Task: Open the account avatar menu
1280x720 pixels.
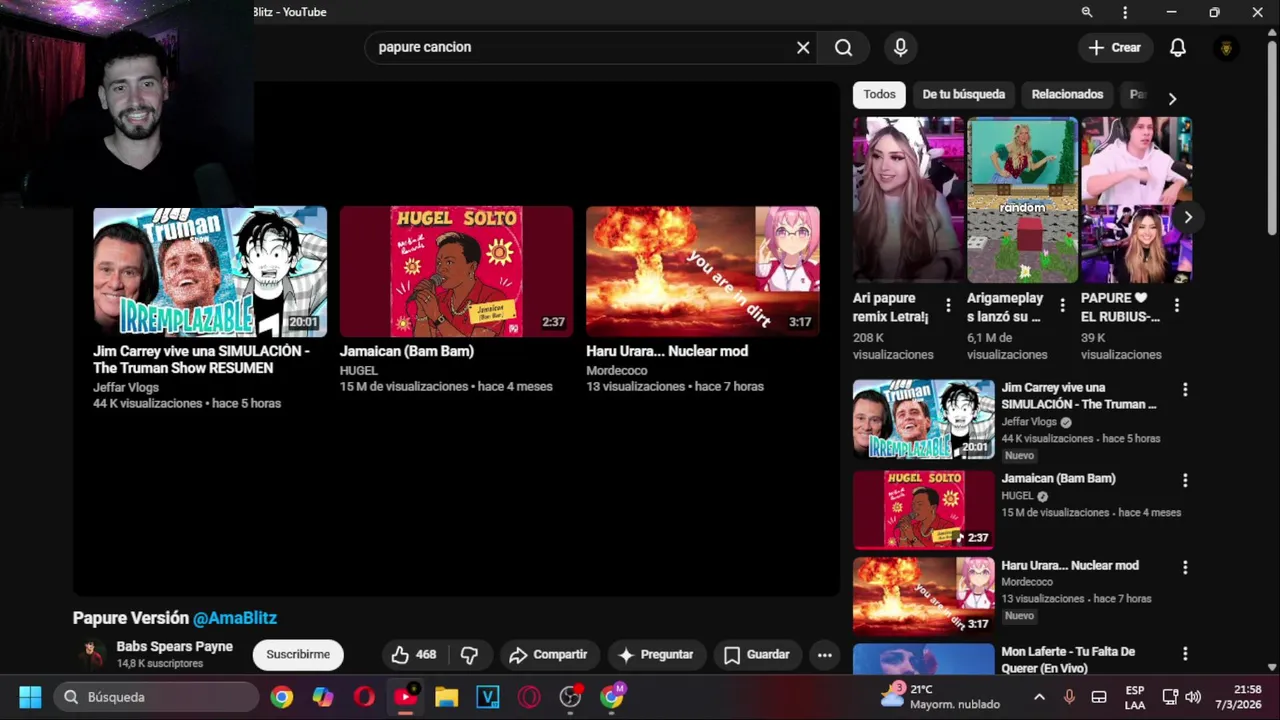Action: coord(1226,47)
